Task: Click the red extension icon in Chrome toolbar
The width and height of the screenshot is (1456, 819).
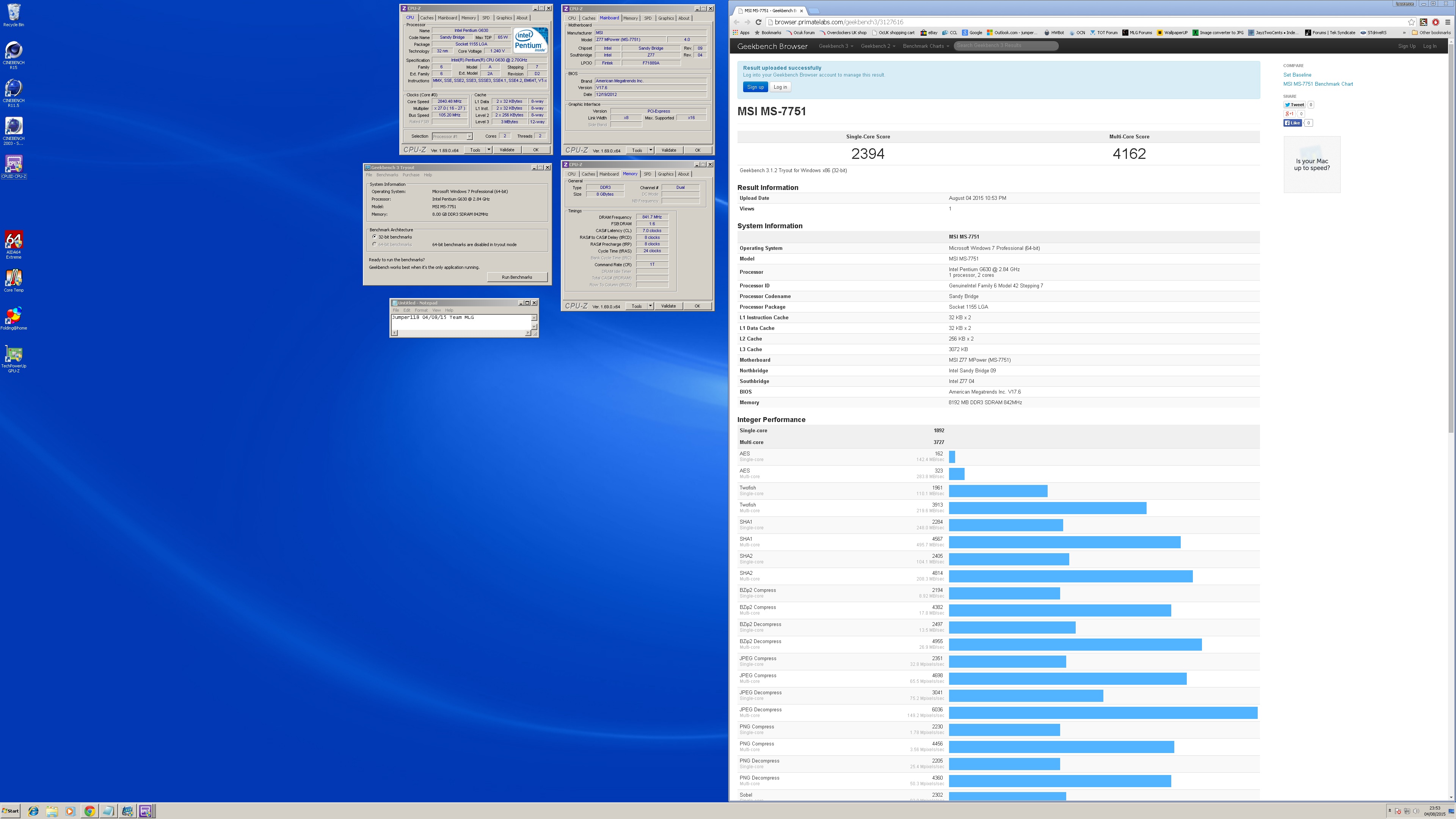Action: 1435,22
